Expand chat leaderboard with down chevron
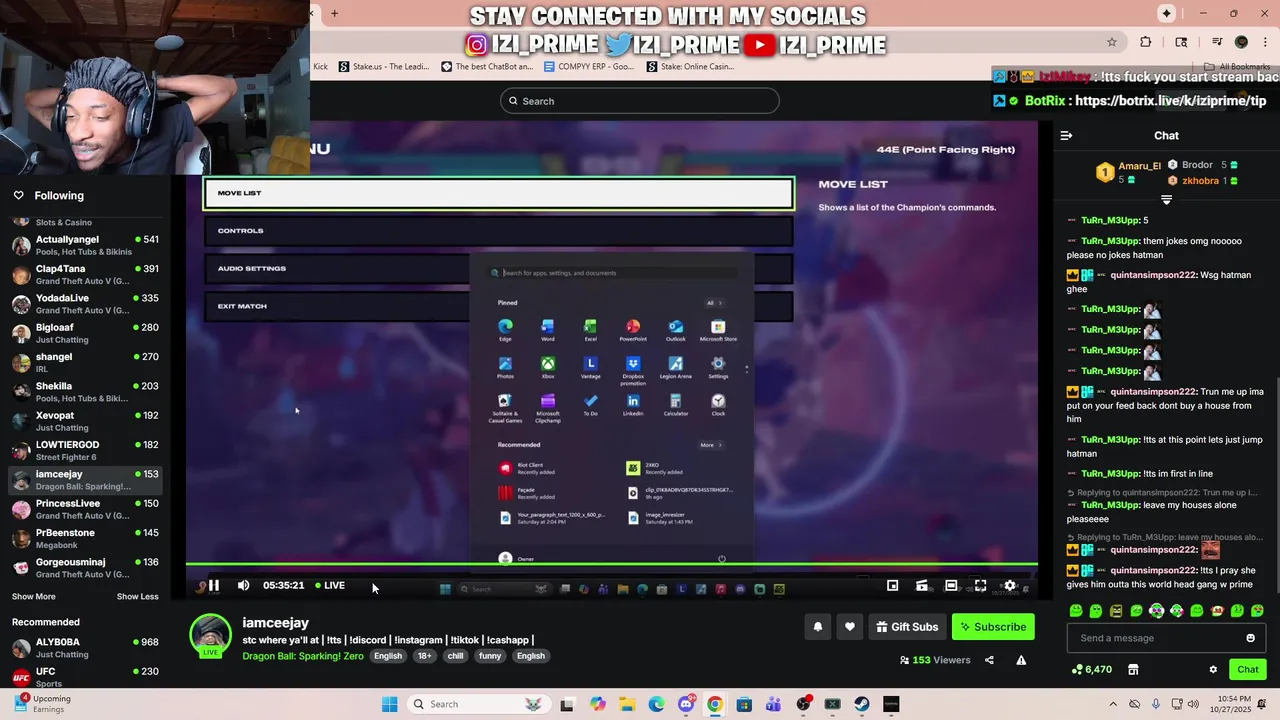 (x=1166, y=200)
